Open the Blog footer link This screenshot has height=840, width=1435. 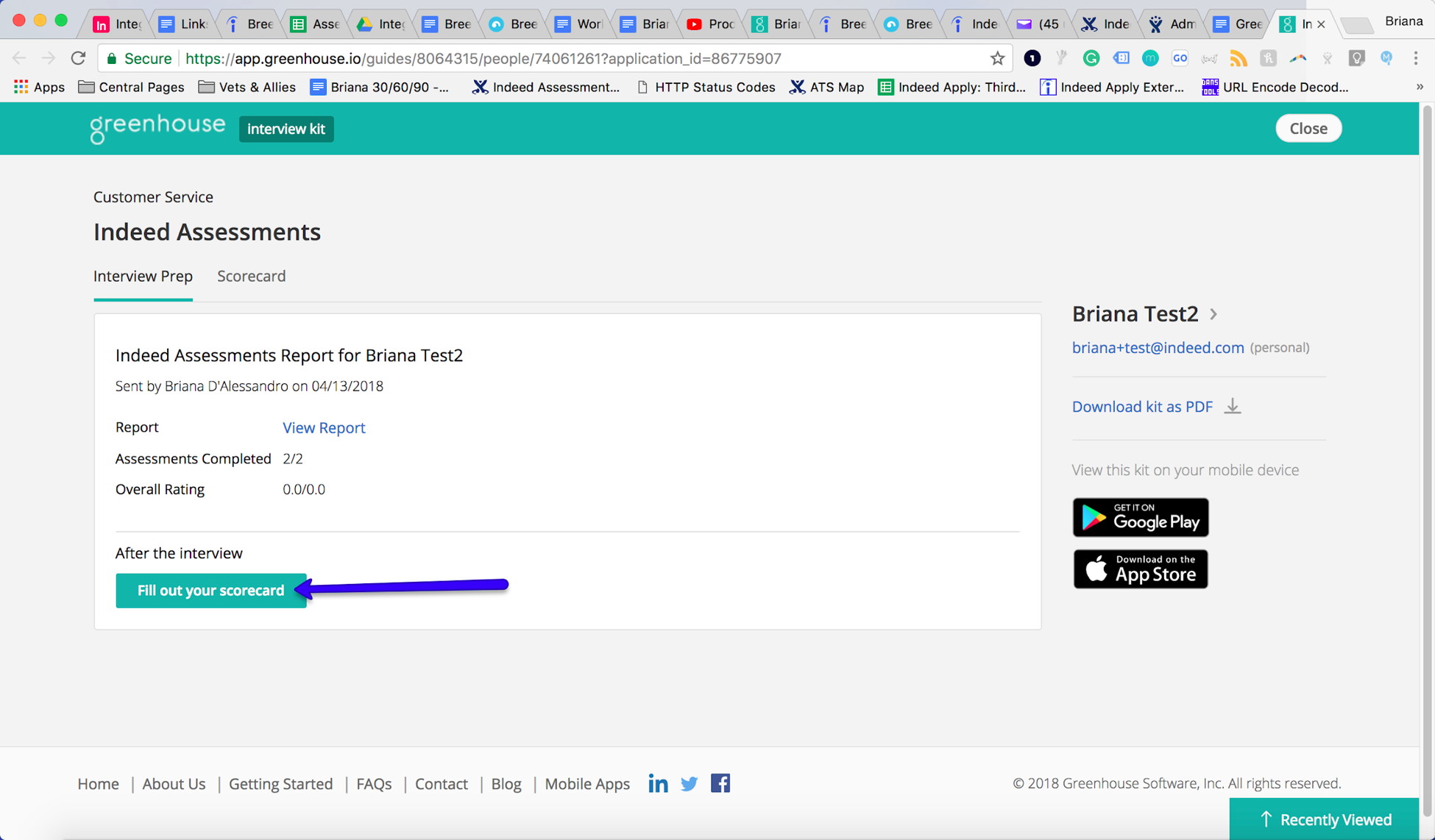506,783
